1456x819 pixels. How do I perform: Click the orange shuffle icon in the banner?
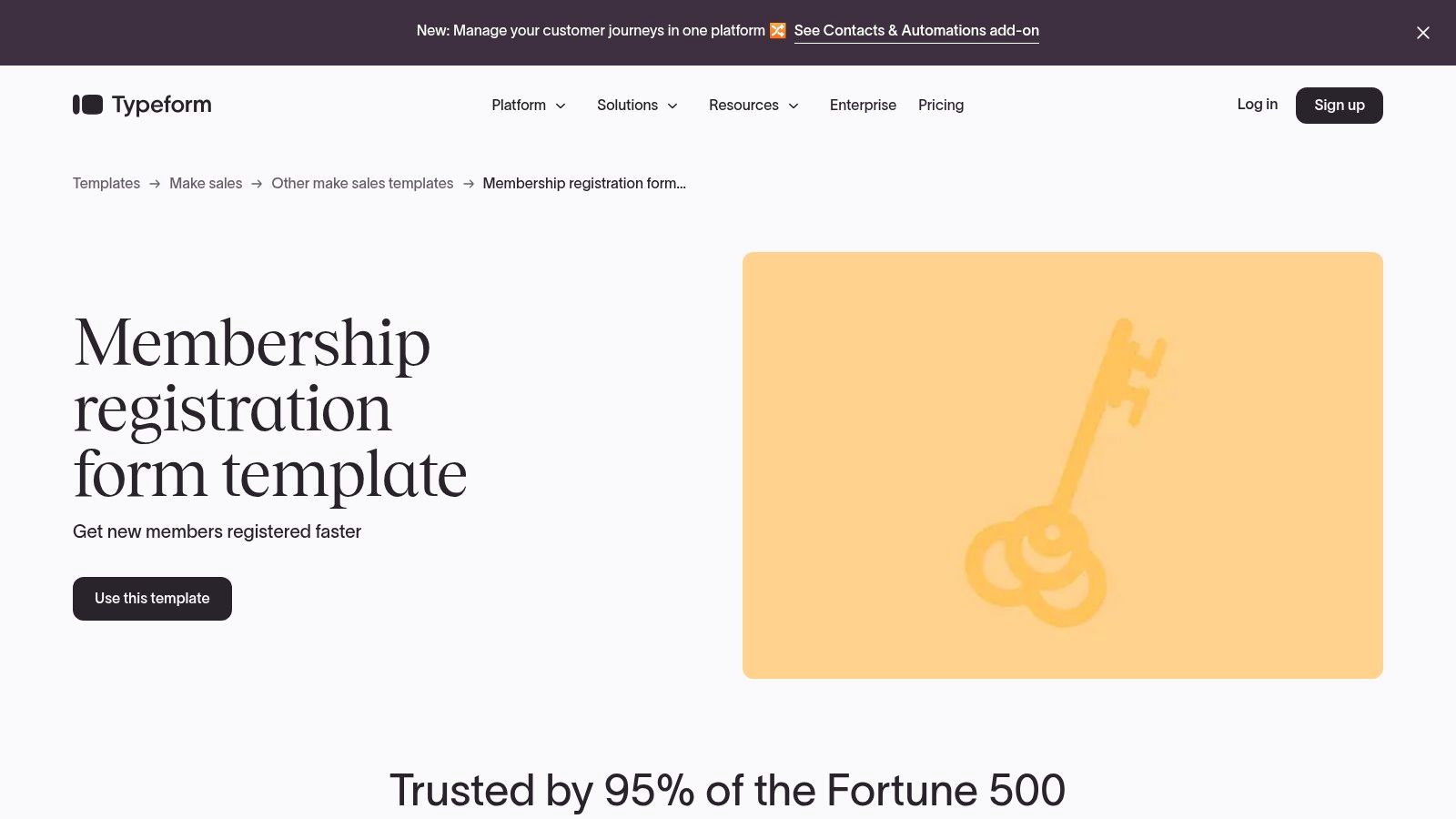click(x=778, y=30)
